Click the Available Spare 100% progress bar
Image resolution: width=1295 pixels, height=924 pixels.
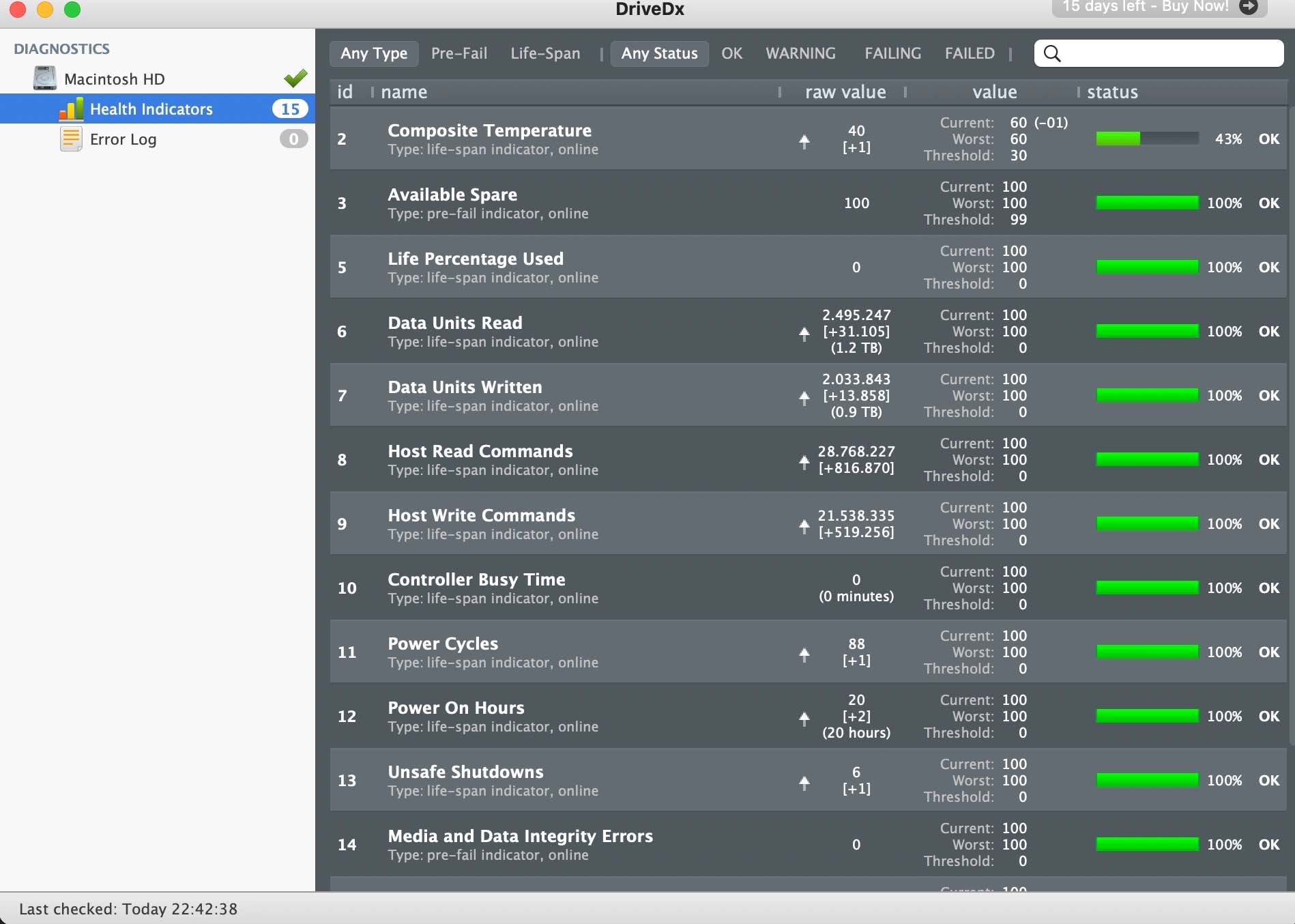point(1148,203)
